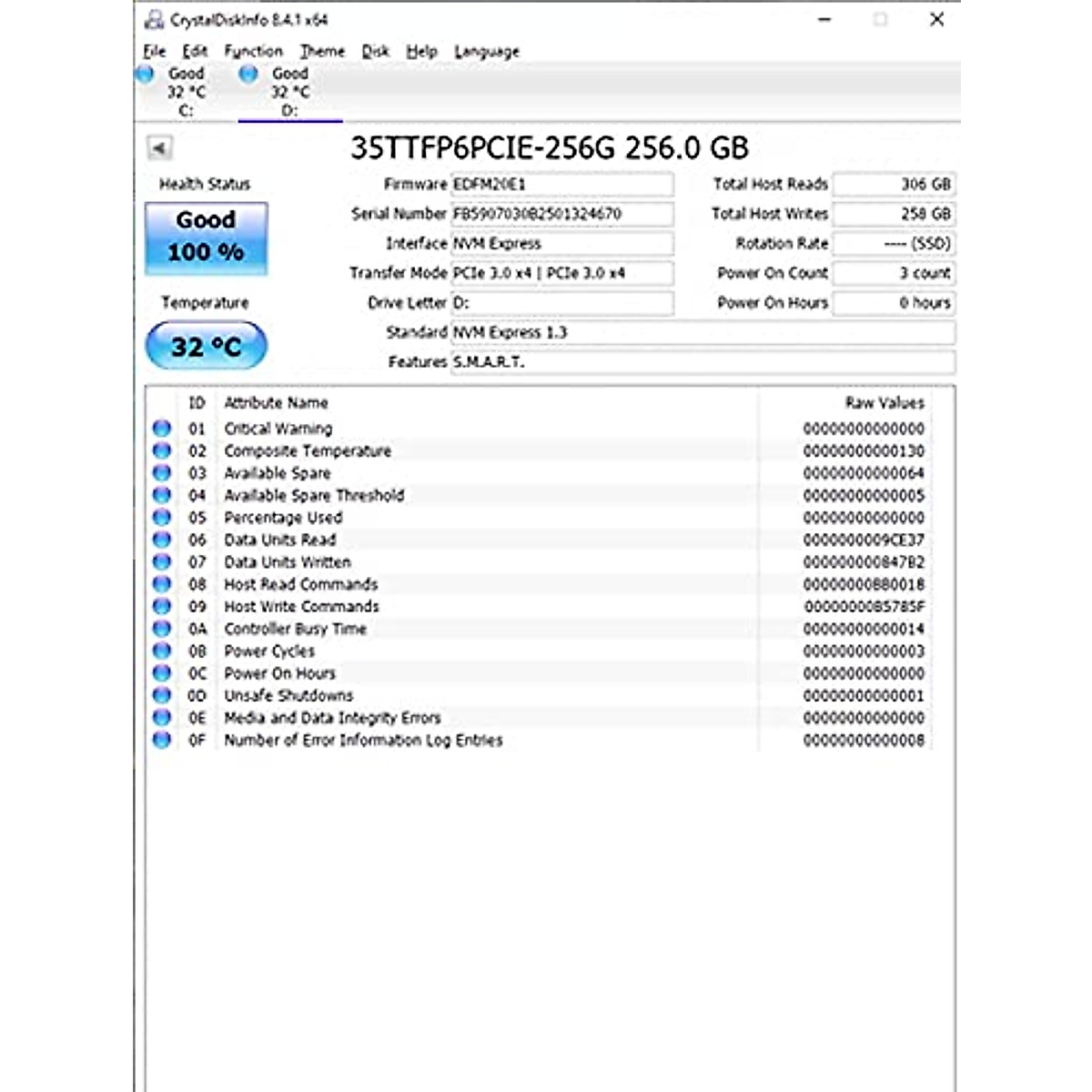Viewport: 1092px width, 1092px height.
Task: Click status orb beside Unsafe Shutdowns
Action: [162, 695]
